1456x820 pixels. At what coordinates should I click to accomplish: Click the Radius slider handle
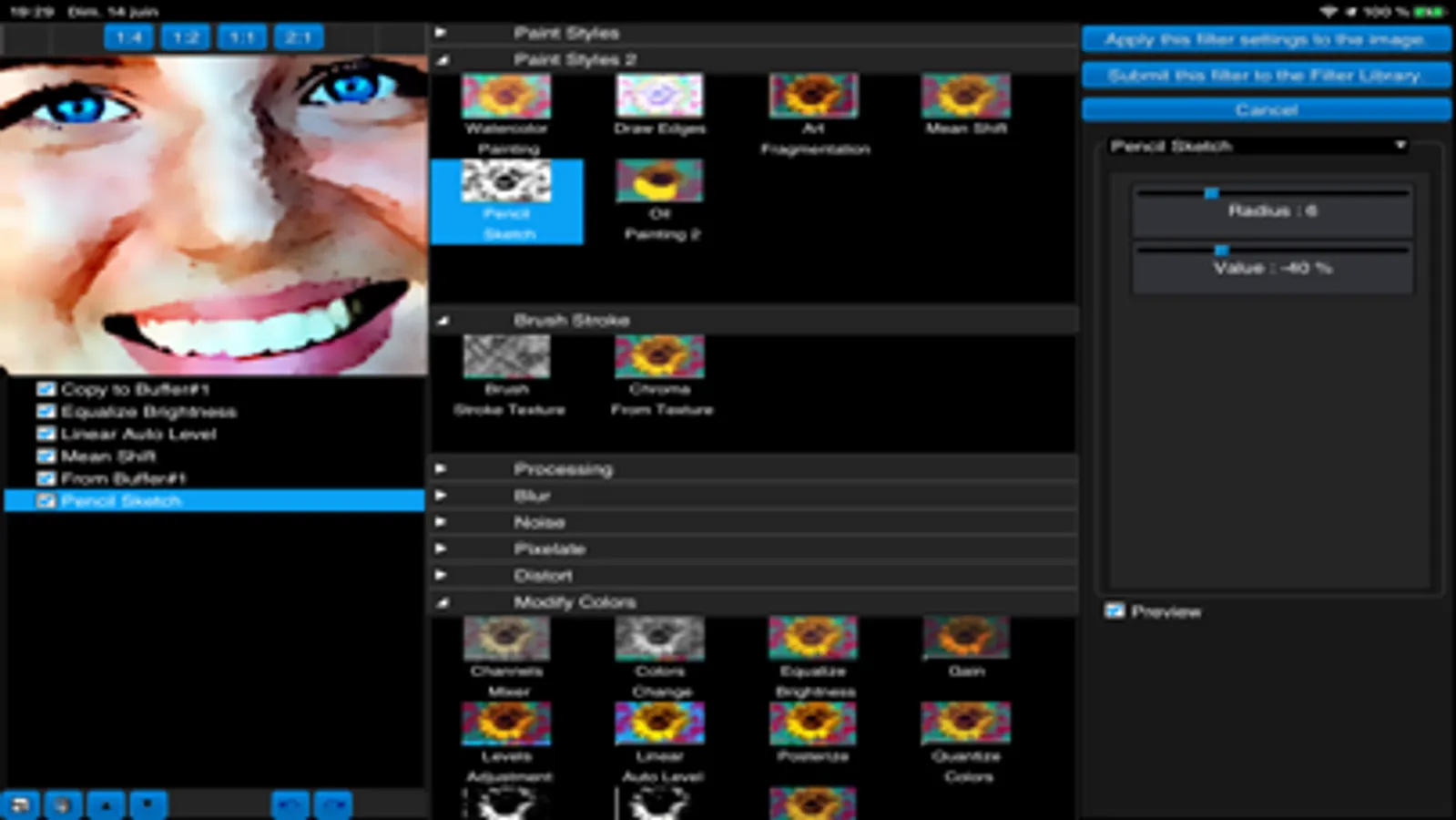click(1211, 193)
